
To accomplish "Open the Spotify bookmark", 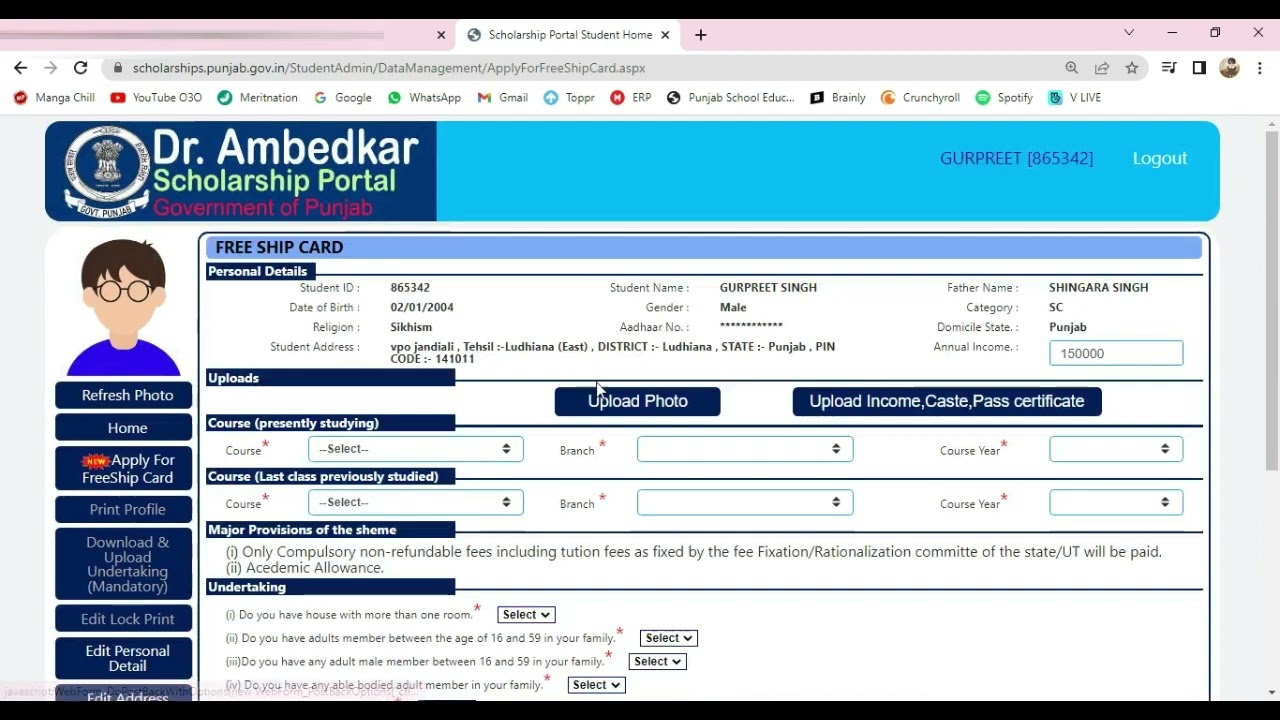I will [x=1004, y=98].
